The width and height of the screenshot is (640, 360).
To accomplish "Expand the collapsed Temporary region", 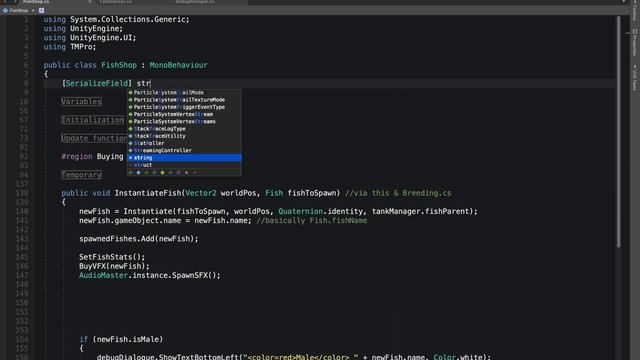I will click(81, 175).
